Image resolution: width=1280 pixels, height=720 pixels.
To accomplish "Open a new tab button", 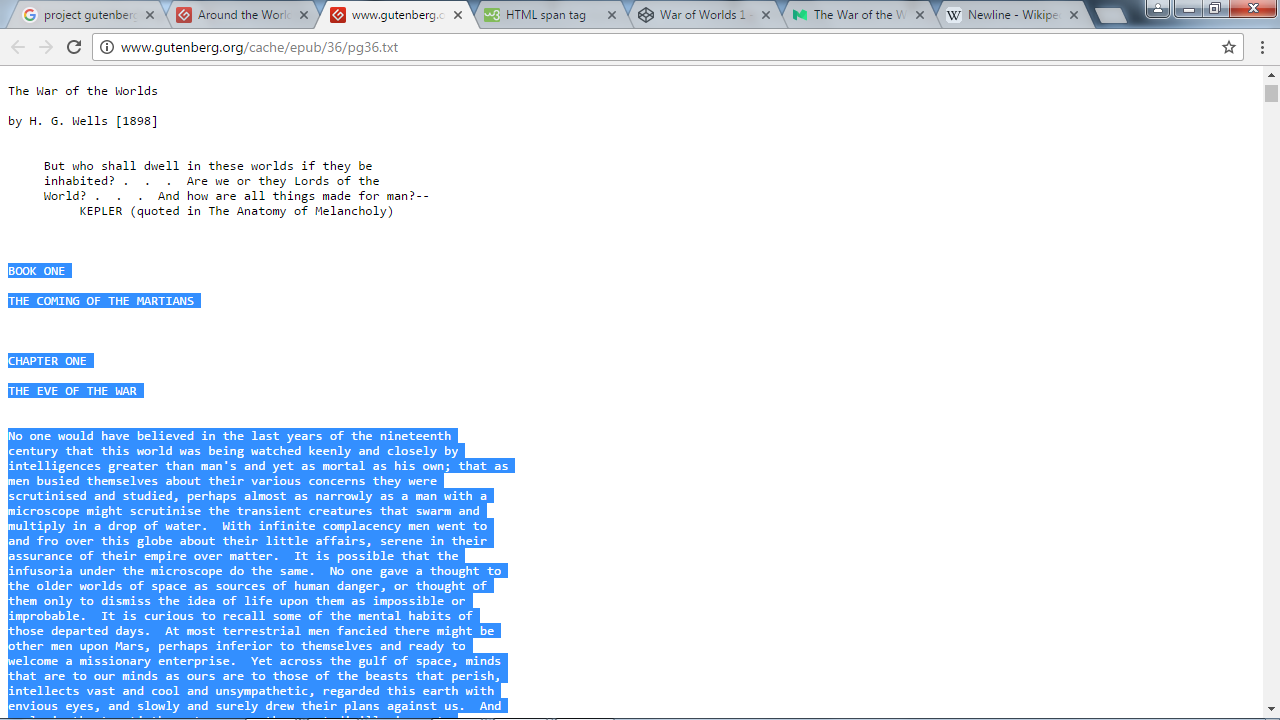I will click(x=1110, y=16).
